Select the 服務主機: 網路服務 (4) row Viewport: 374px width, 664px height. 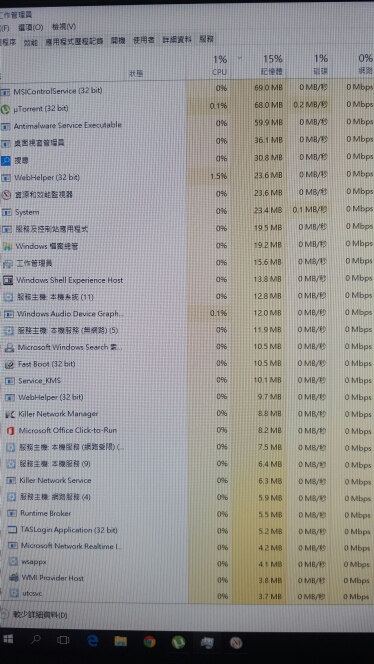point(187,497)
